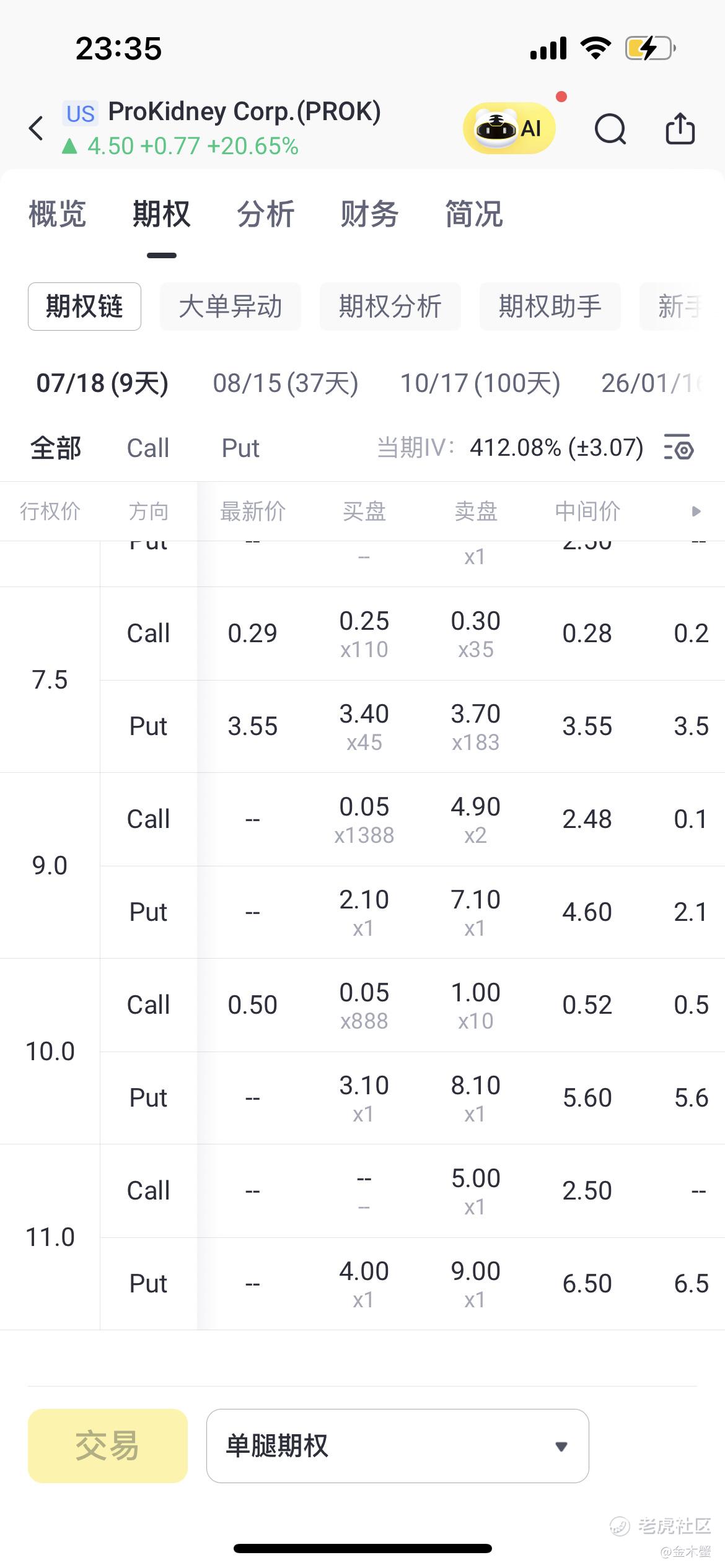
Task: Tap the columns scroll-right arrow
Action: [x=696, y=511]
